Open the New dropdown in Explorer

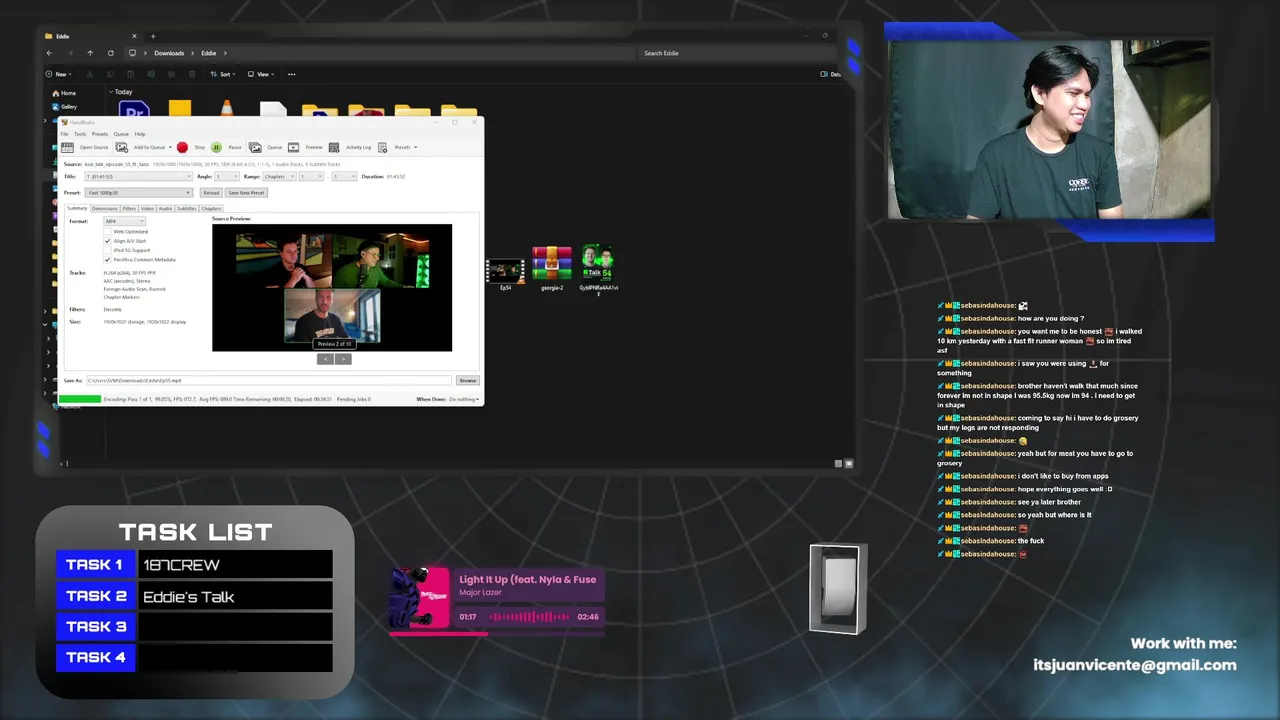pyautogui.click(x=58, y=74)
